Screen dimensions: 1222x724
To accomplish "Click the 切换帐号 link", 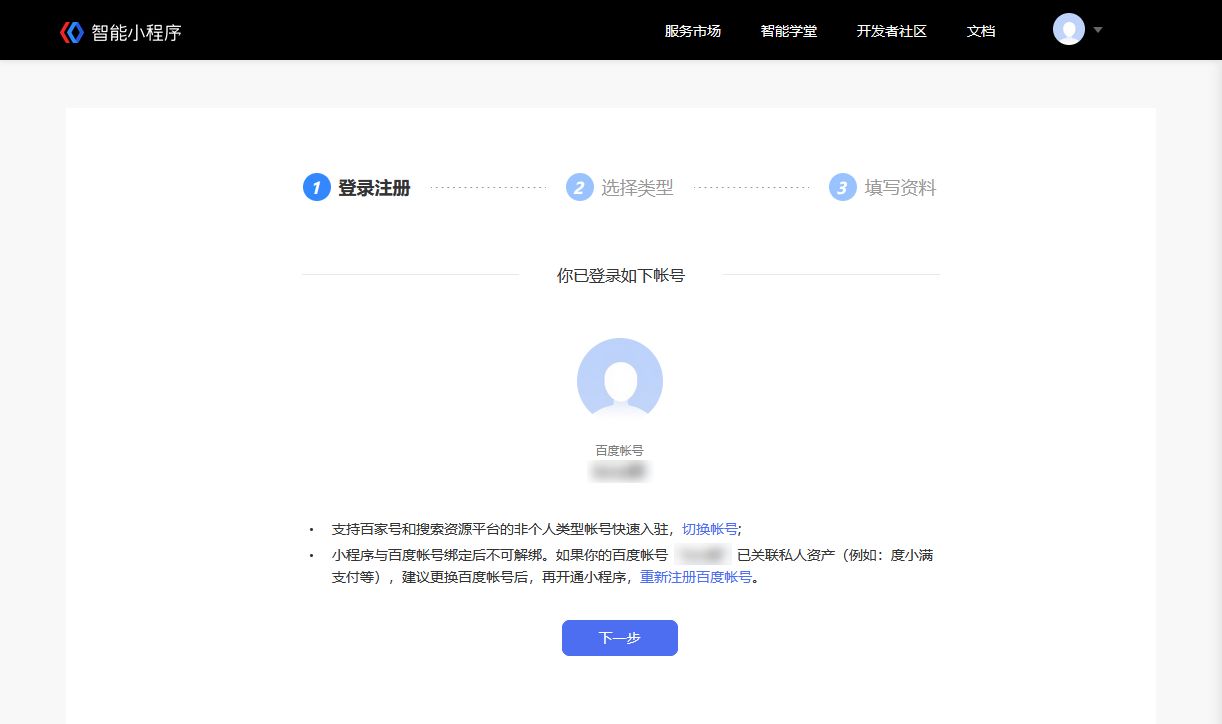I will [x=710, y=529].
